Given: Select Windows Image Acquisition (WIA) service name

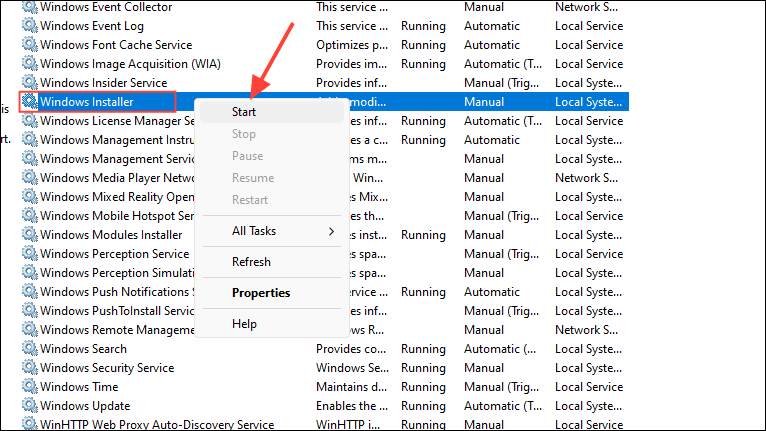Looking at the screenshot, I should [130, 64].
